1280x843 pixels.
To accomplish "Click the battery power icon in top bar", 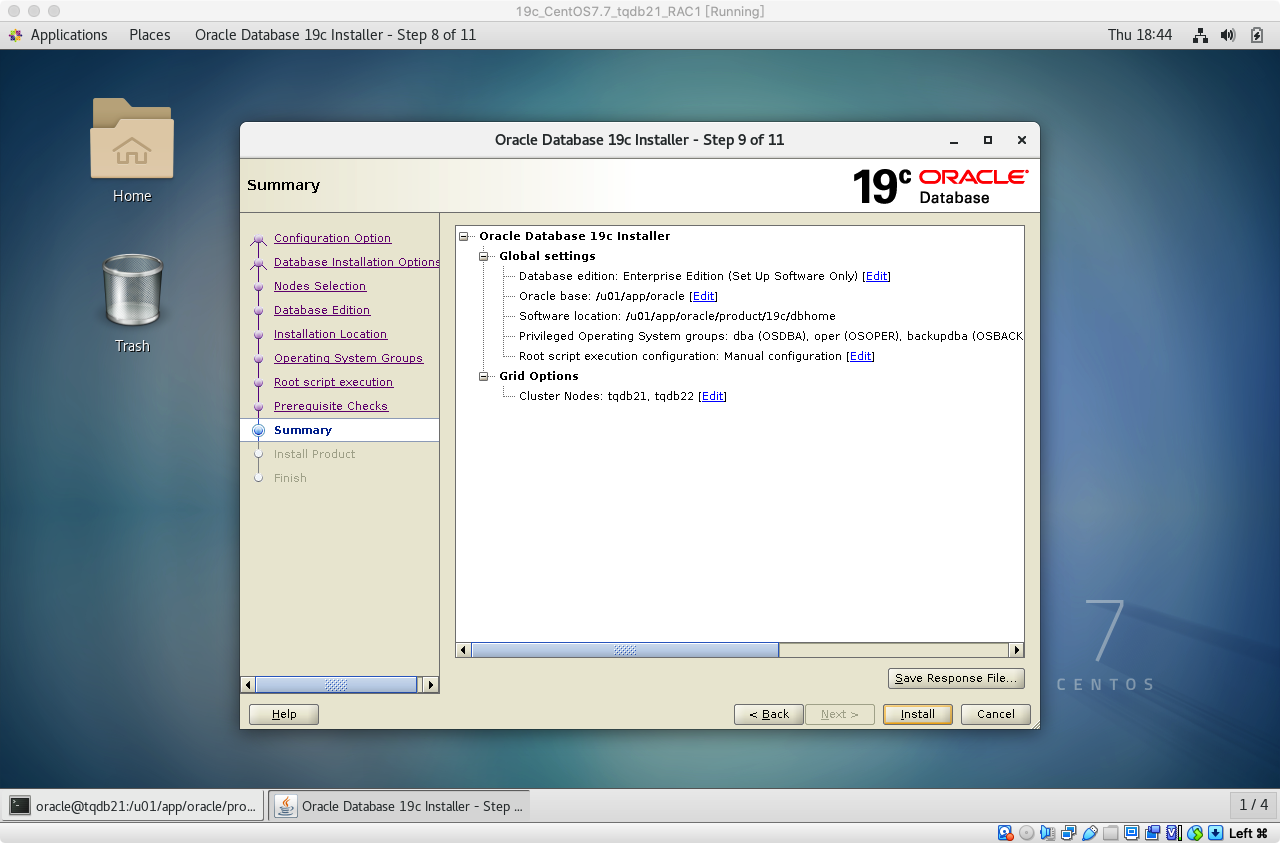I will click(x=1257, y=35).
